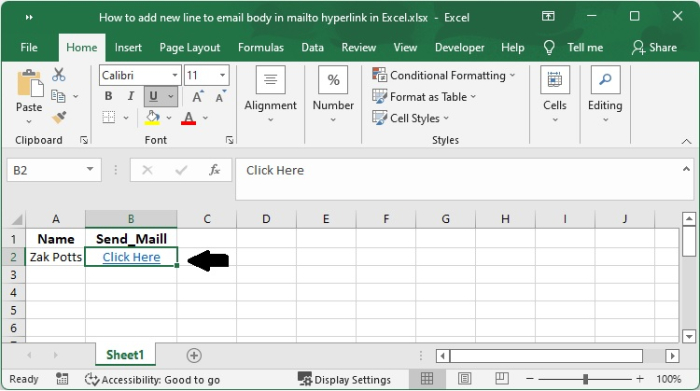Apply the yellow fill color
This screenshot has width=700, height=391.
[x=152, y=118]
